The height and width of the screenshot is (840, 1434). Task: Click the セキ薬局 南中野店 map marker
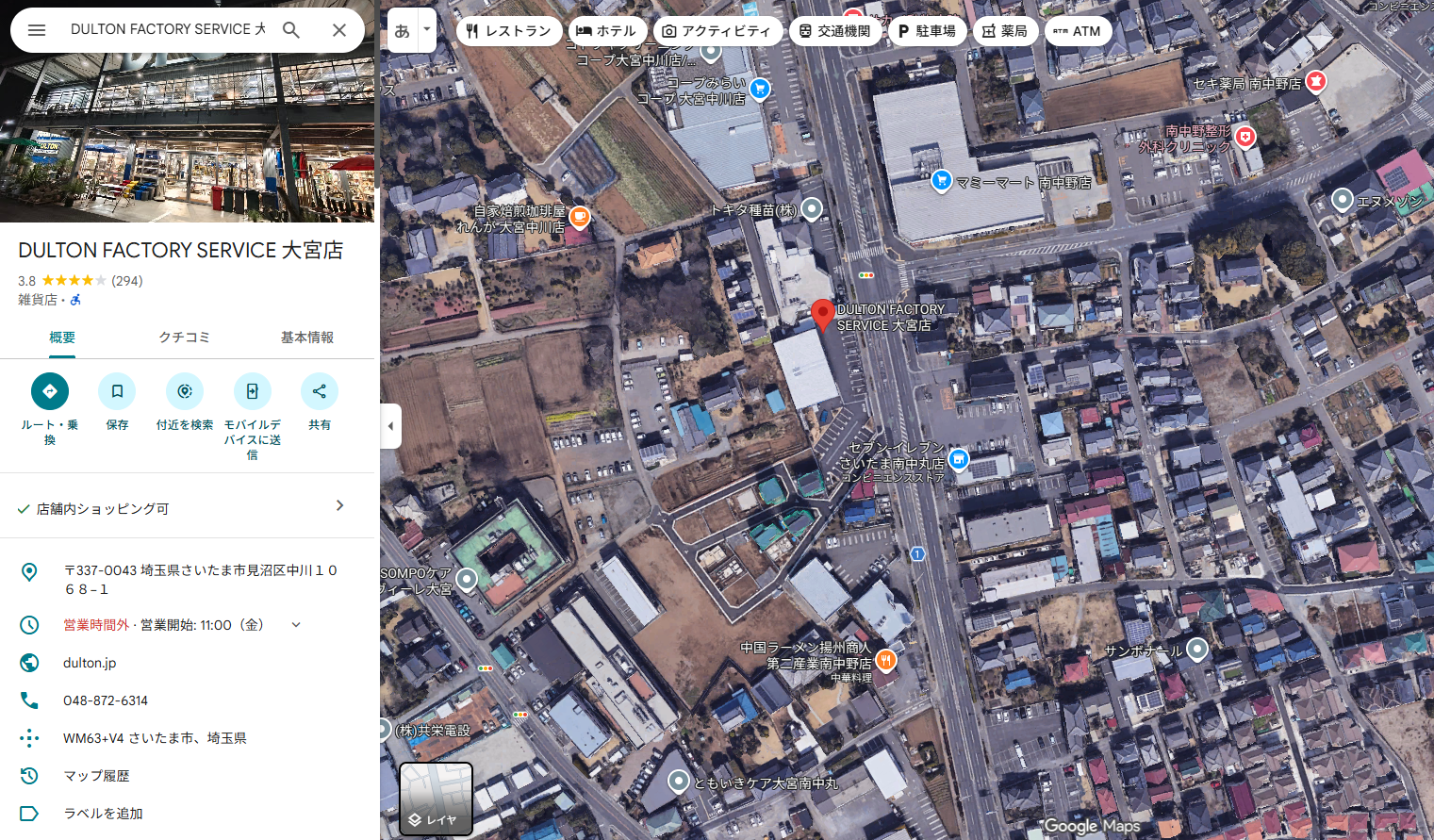click(x=1316, y=82)
